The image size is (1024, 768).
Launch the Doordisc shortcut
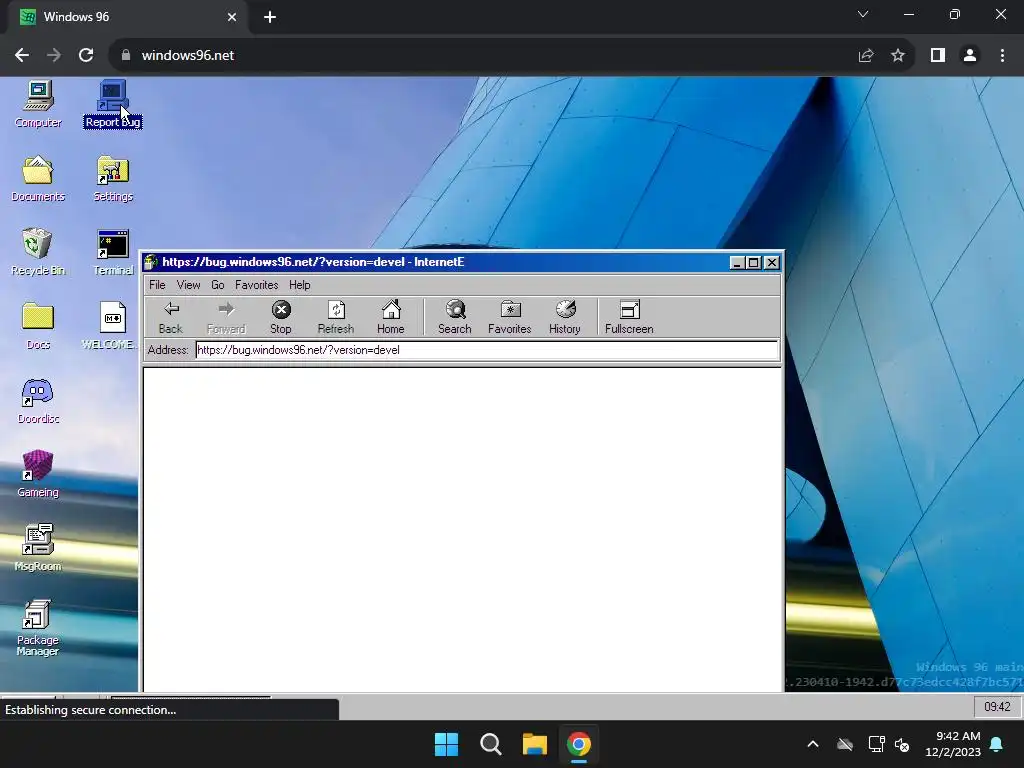coord(38,401)
